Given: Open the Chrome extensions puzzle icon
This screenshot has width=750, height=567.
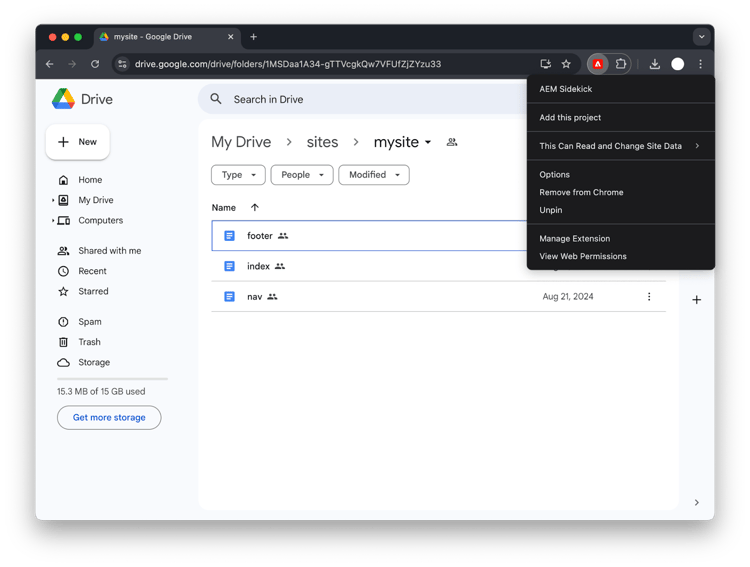Looking at the screenshot, I should click(x=621, y=64).
